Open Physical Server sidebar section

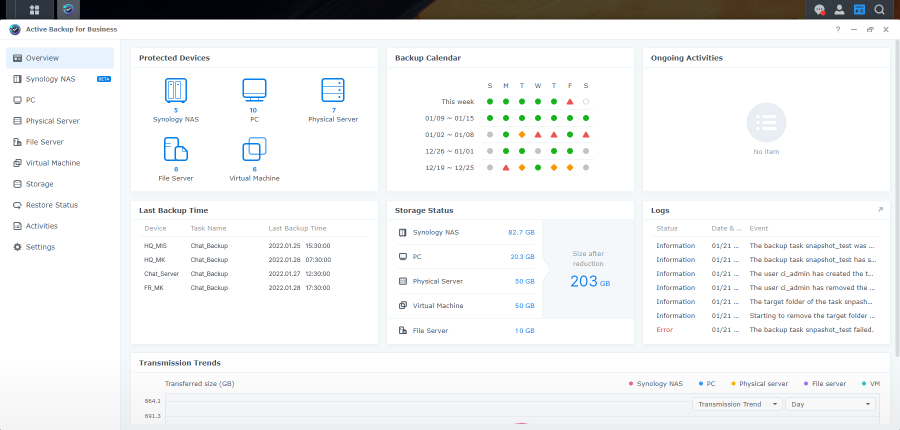[60, 121]
